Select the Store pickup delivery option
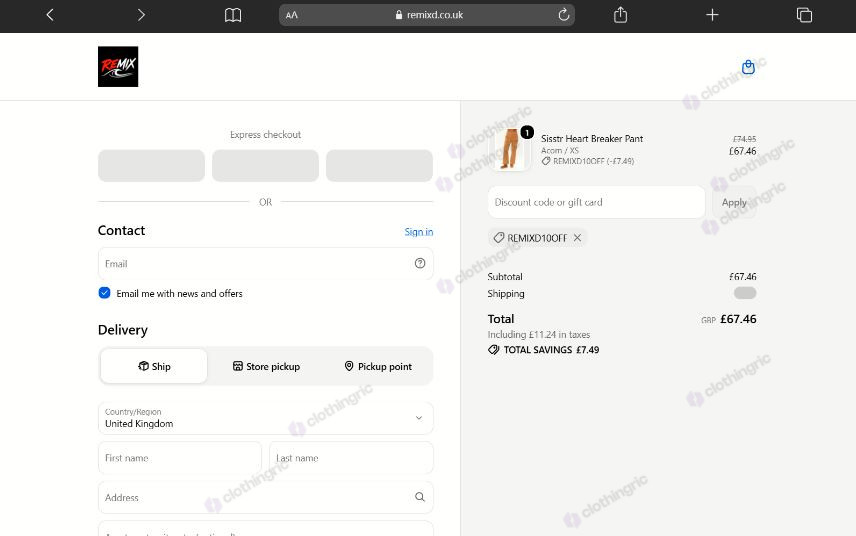Viewport: 856px width, 536px height. pos(266,366)
